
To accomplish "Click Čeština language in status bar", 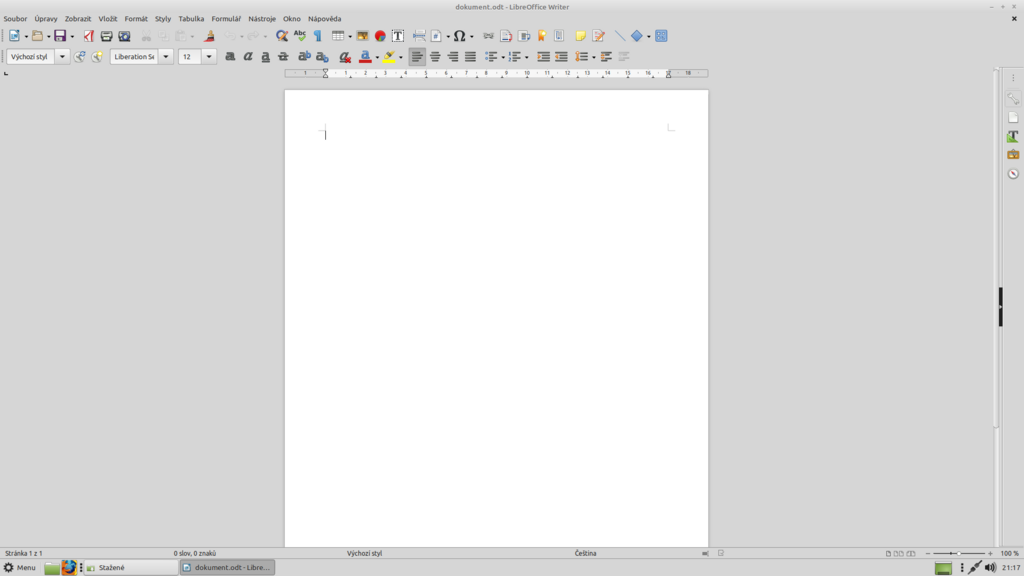I will coord(585,553).
